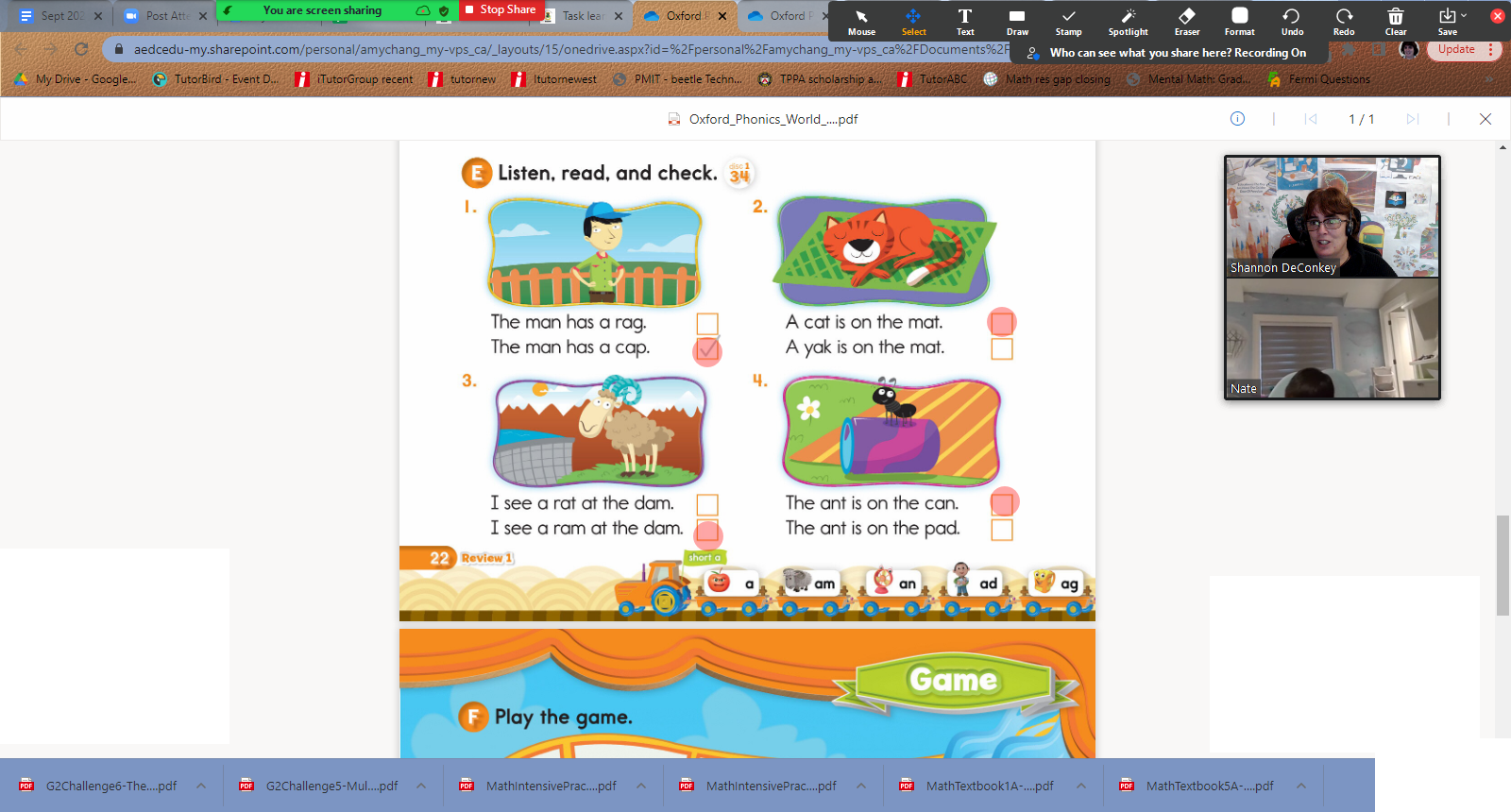Select the Mouse annotation tool
Image resolution: width=1511 pixels, height=812 pixels.
(x=861, y=21)
